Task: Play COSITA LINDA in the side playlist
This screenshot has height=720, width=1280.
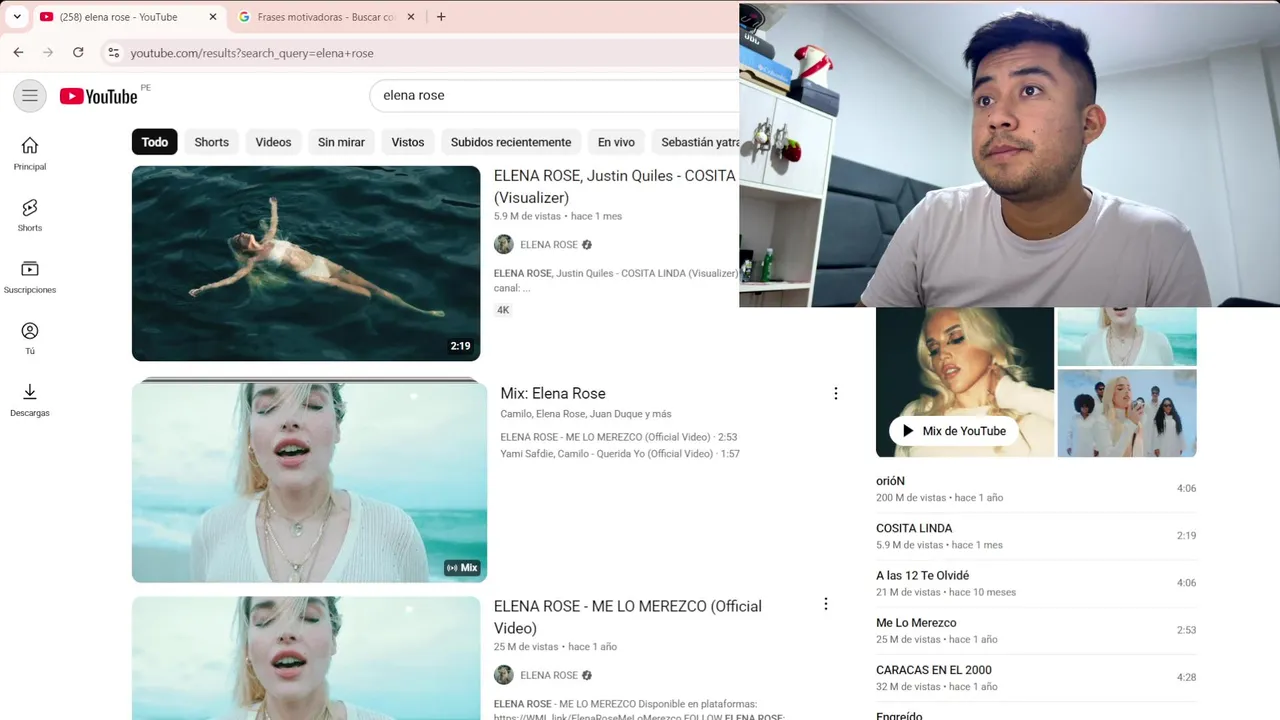Action: [x=1036, y=536]
